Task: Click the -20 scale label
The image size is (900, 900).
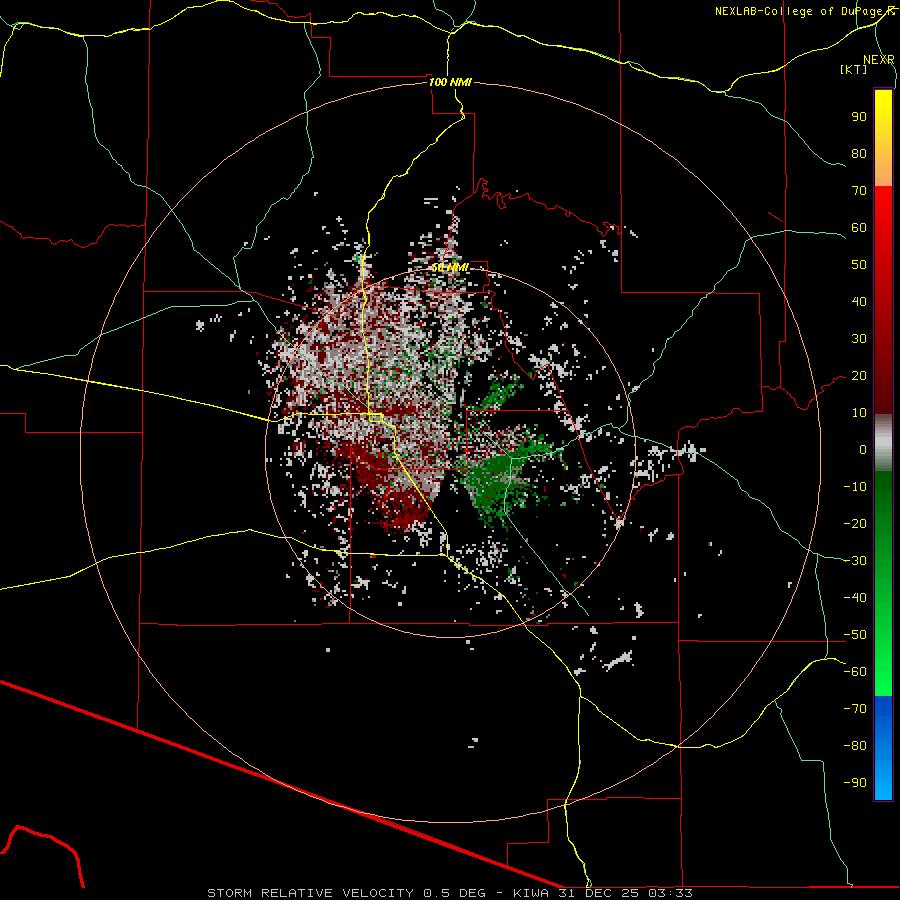Action: tap(855, 523)
